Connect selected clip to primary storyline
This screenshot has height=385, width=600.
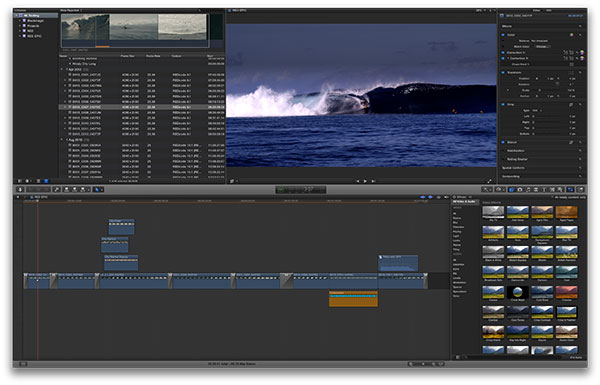tap(66, 189)
